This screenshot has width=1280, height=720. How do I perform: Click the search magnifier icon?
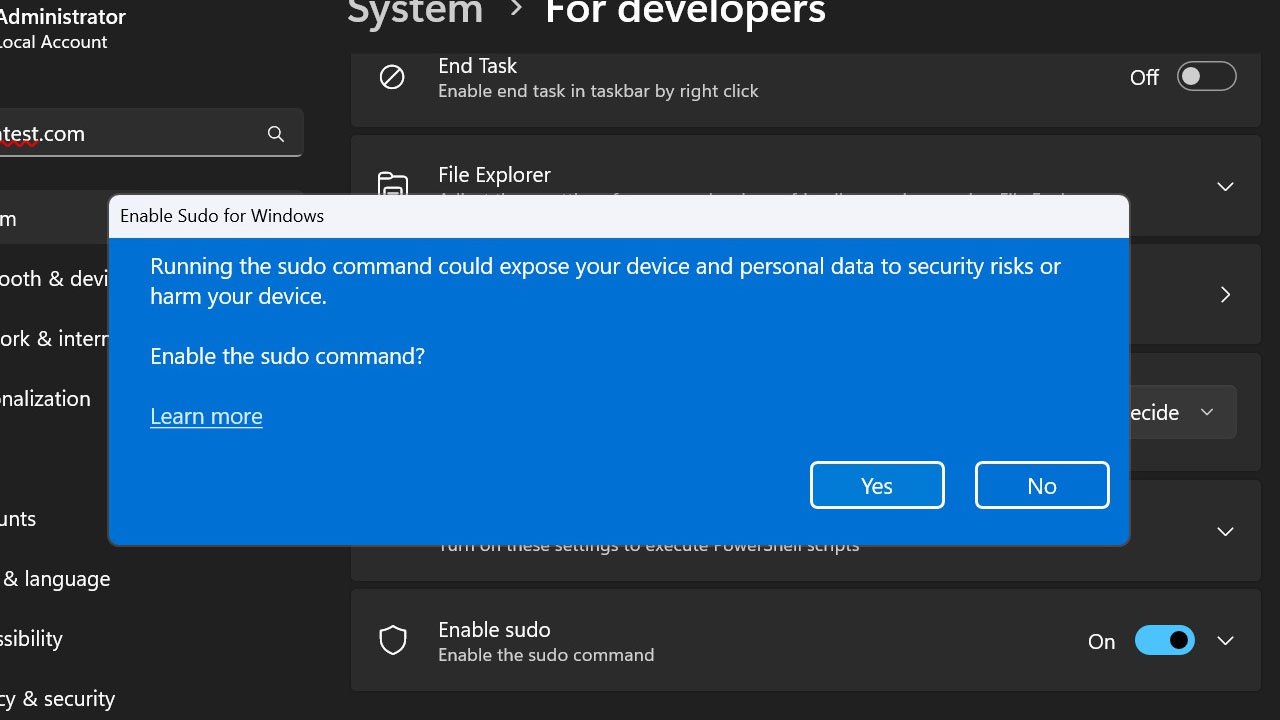[275, 133]
